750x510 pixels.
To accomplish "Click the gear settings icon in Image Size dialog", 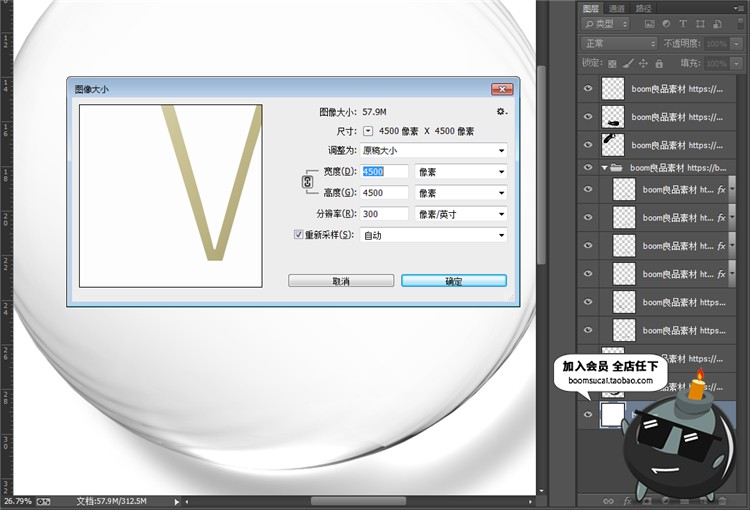I will (x=501, y=112).
